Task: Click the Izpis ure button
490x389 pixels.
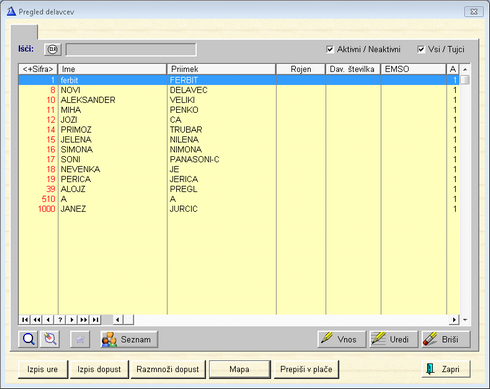Action: 43,369
